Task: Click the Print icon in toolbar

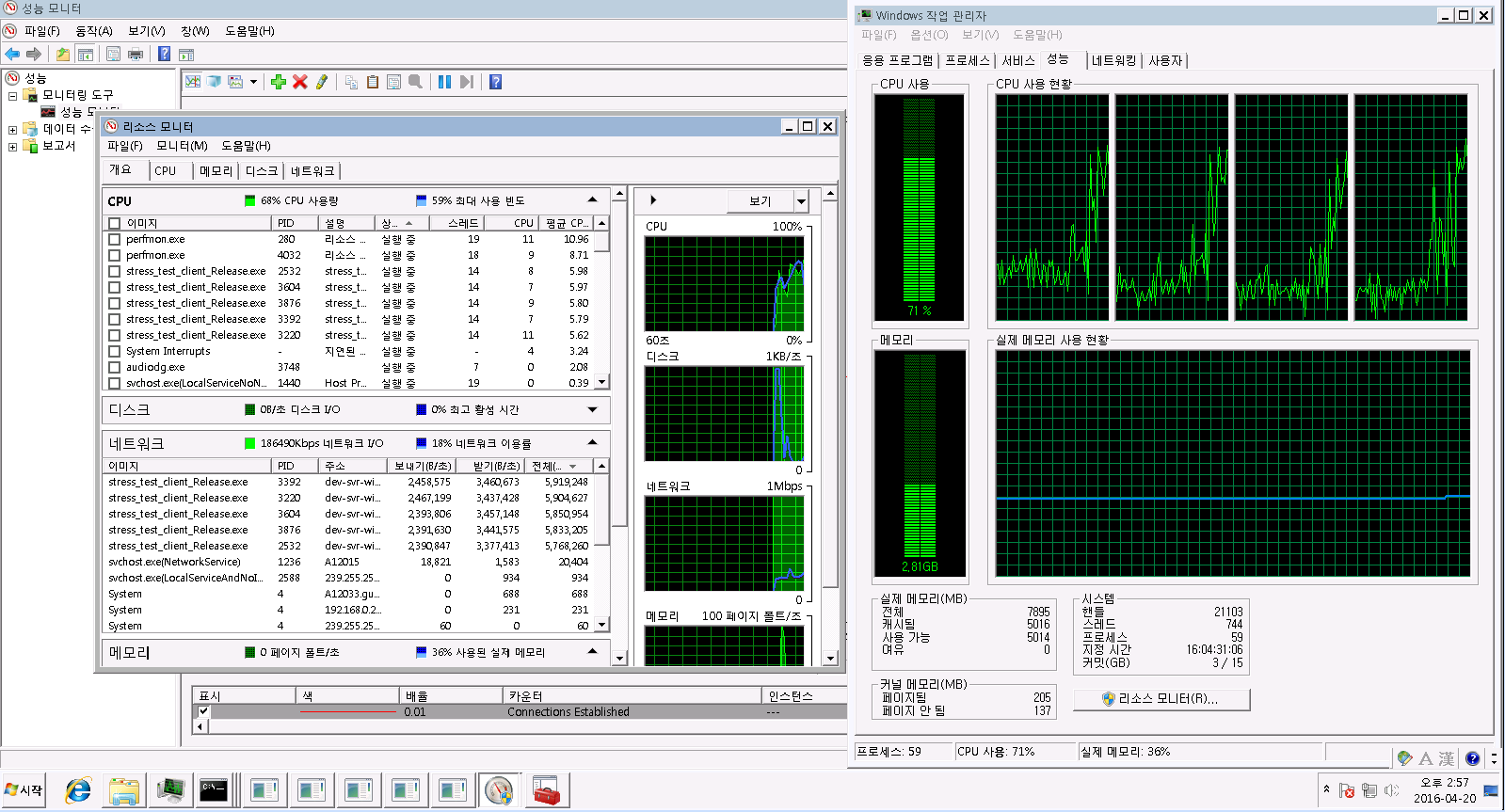Action: (136, 55)
